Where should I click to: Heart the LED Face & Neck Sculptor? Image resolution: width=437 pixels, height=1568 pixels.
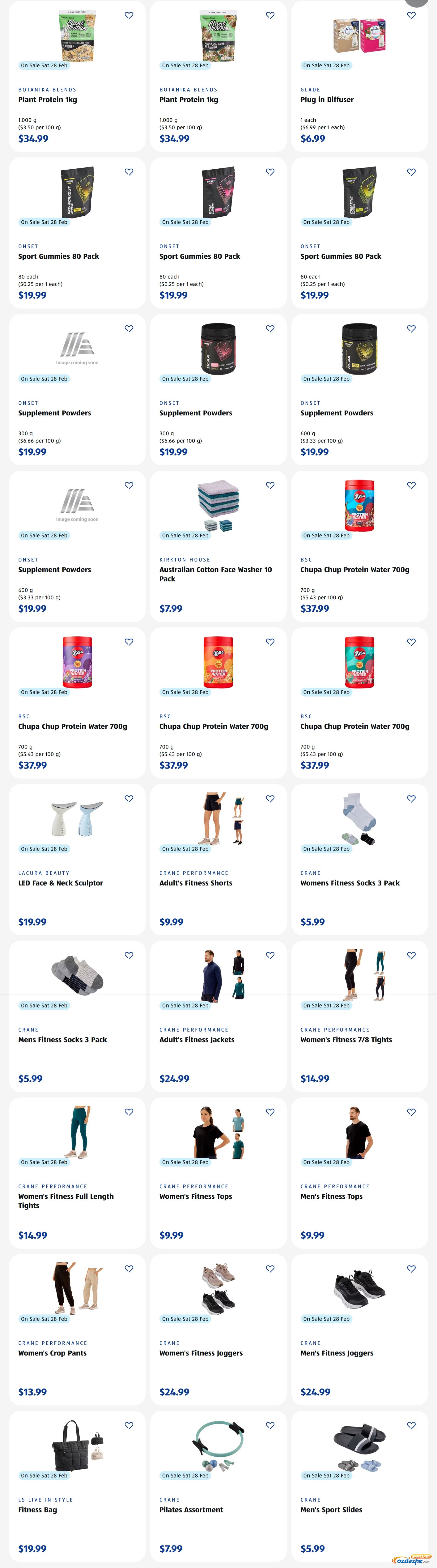129,799
